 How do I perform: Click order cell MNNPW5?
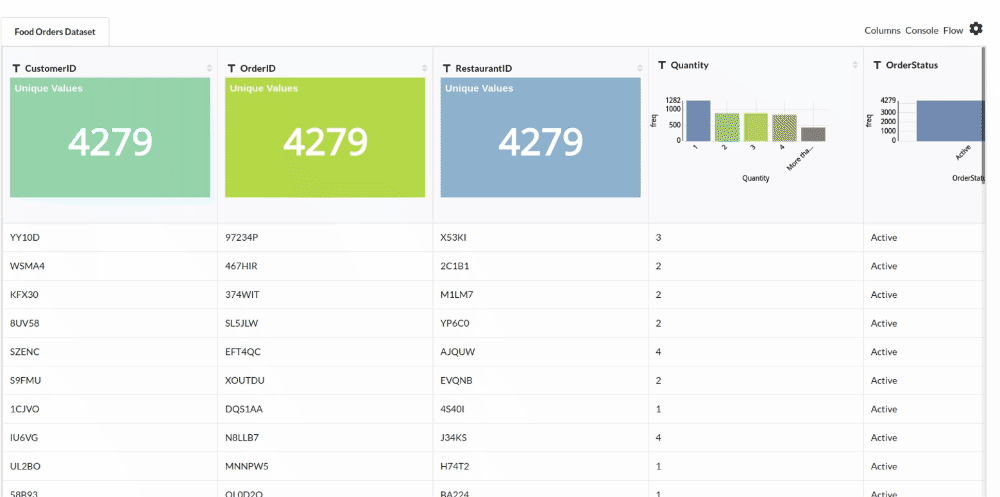click(x=247, y=467)
